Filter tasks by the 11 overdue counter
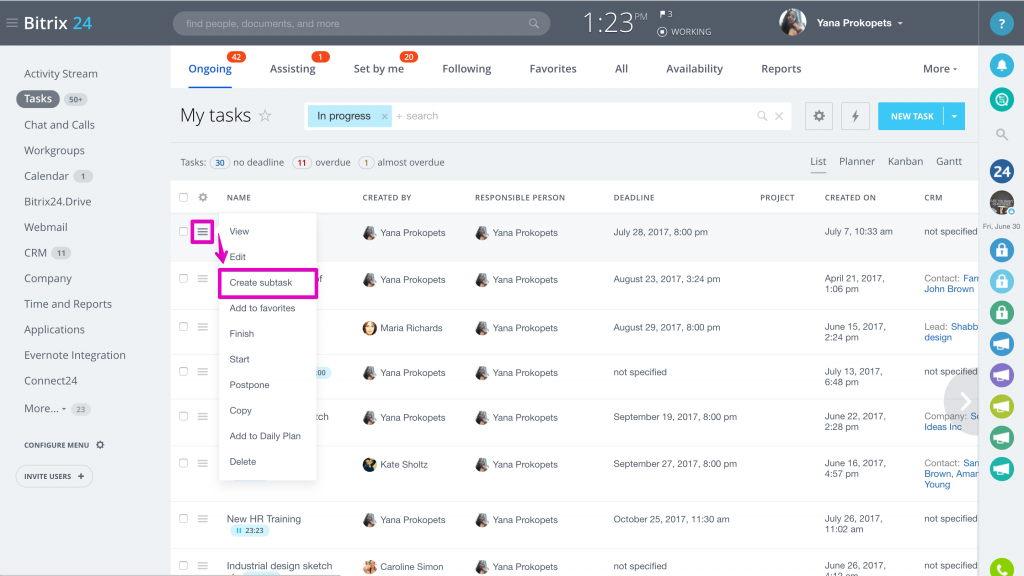The image size is (1024, 576). (x=301, y=163)
